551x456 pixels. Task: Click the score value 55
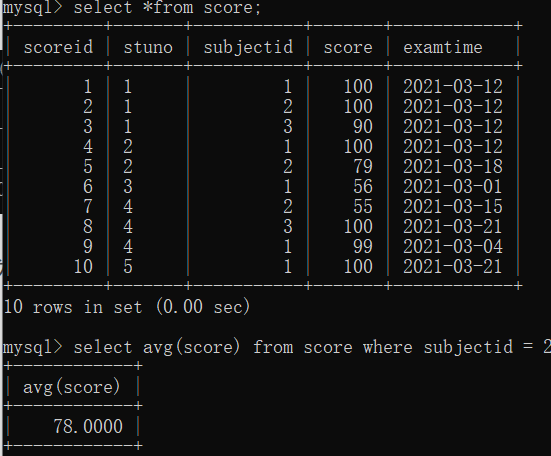pyautogui.click(x=363, y=207)
